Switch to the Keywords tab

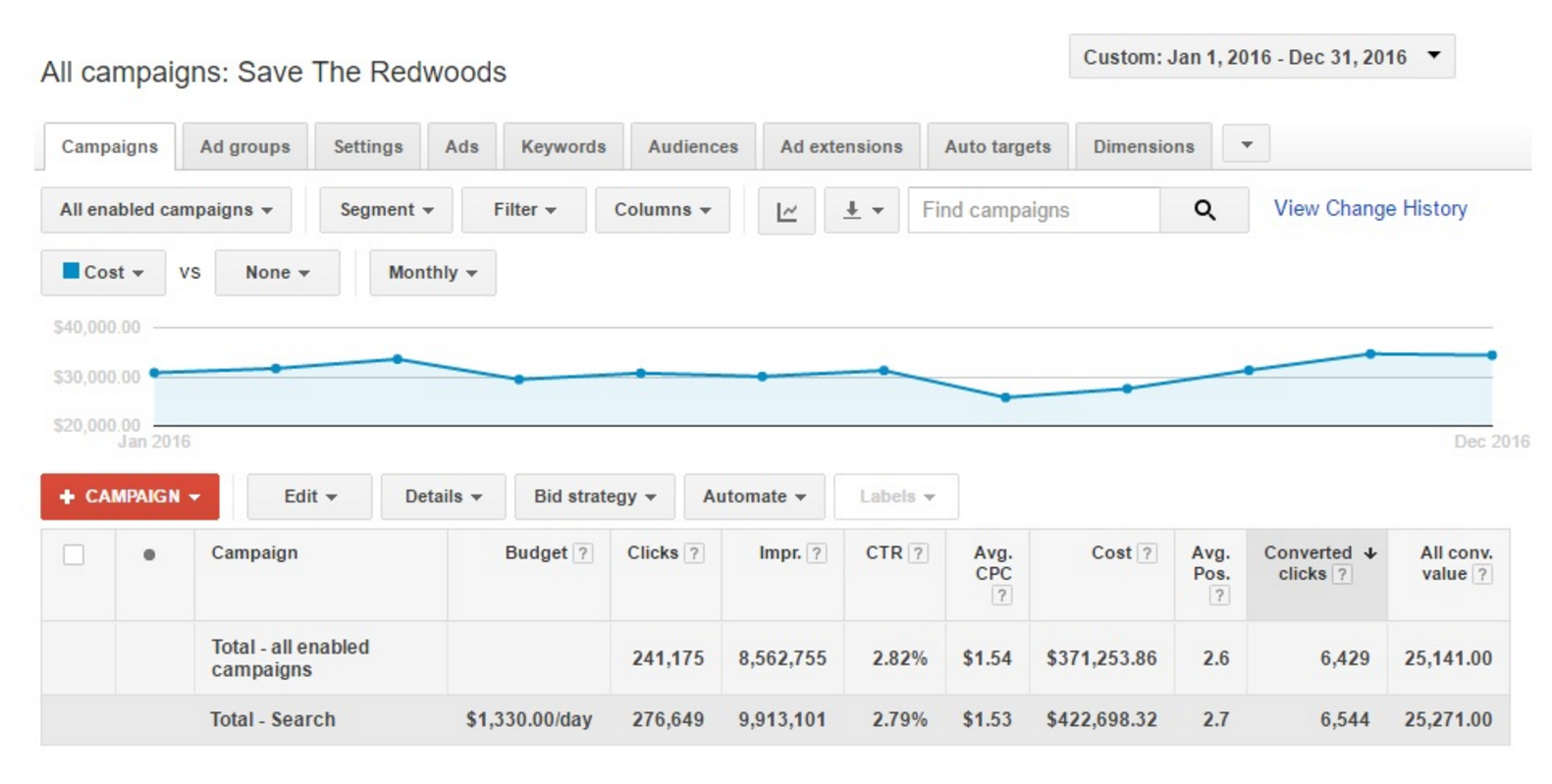click(x=563, y=147)
